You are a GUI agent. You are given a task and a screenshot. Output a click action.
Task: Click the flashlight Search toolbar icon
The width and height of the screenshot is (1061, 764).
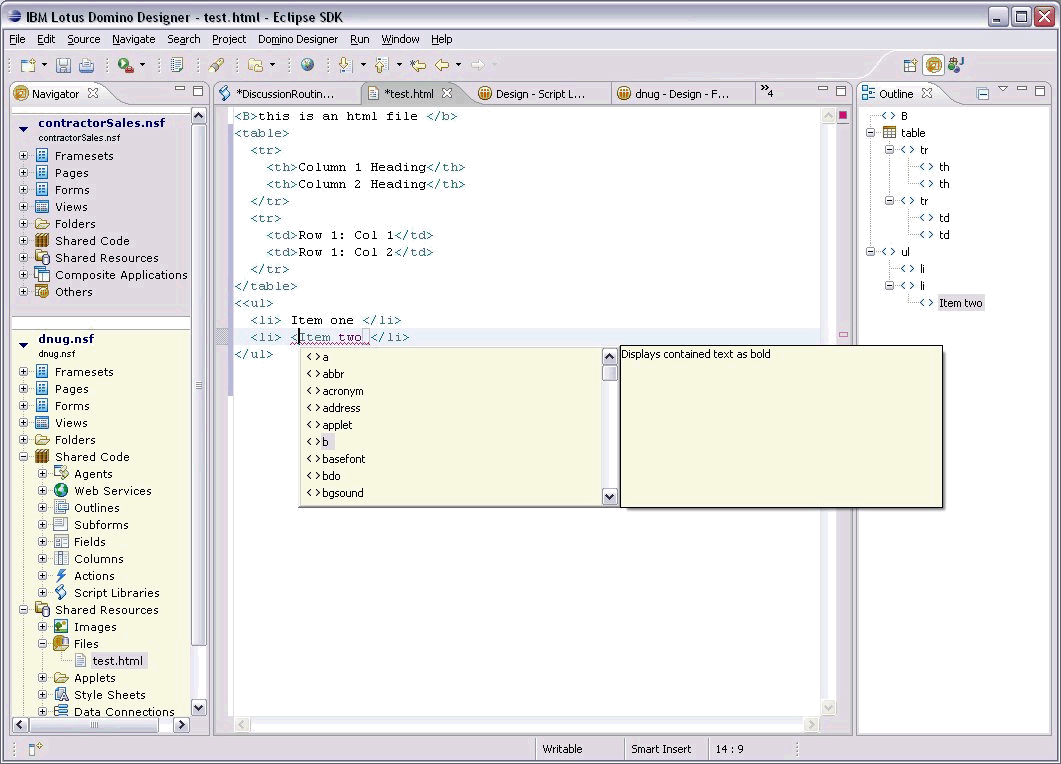click(217, 65)
